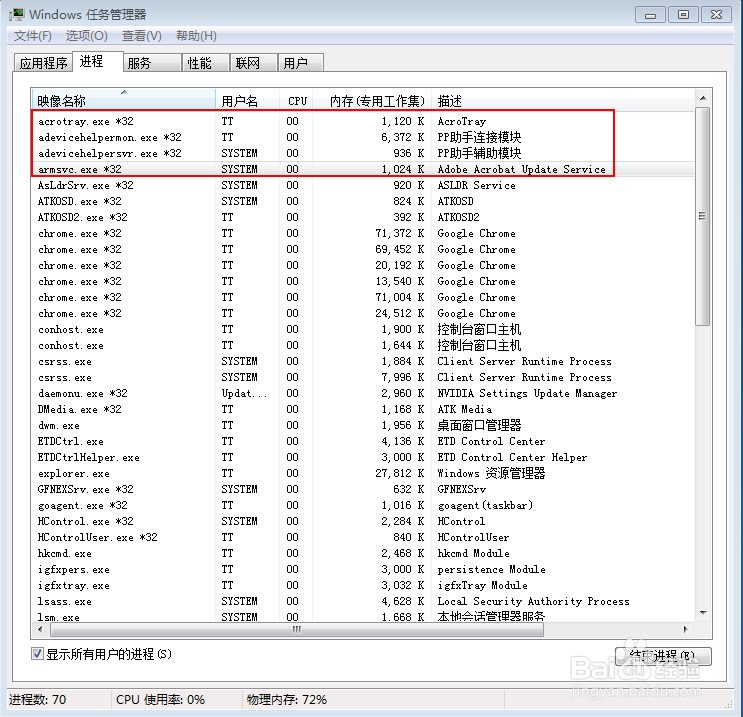
Task: Switch to the 服务 tab
Action: click(x=153, y=63)
